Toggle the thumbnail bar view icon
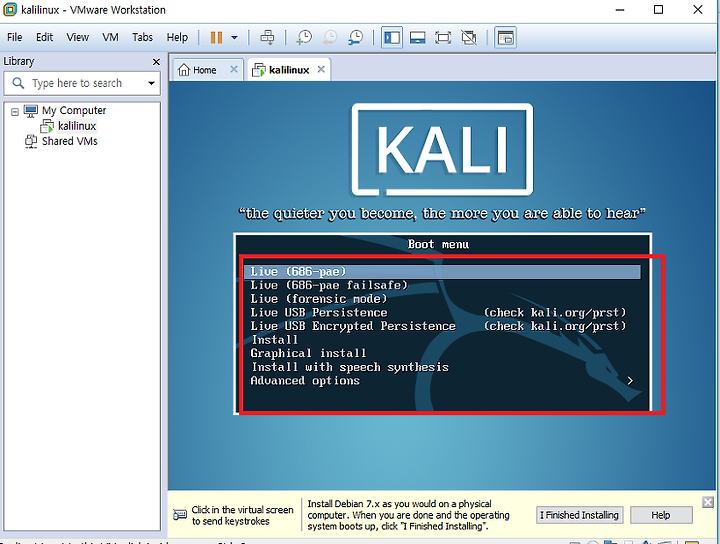The width and height of the screenshot is (720, 544). [417, 37]
